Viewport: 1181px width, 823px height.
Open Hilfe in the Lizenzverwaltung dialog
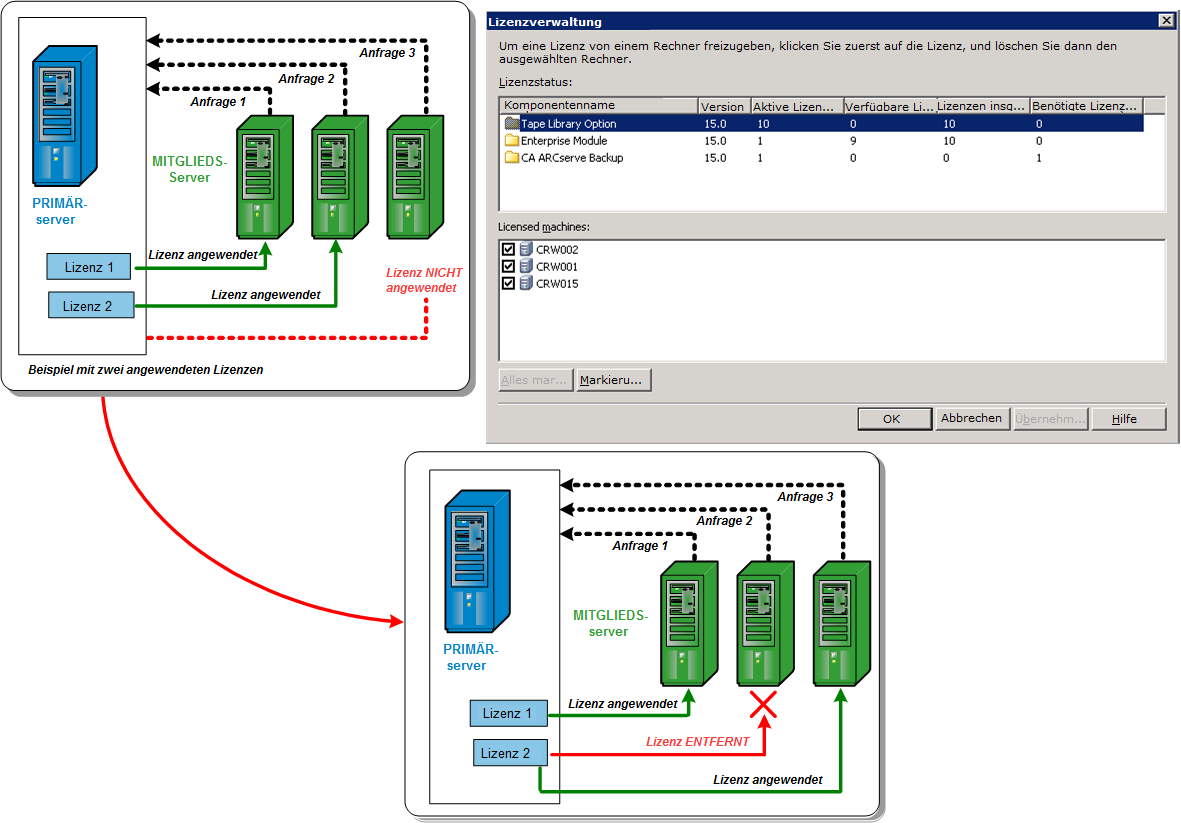[1128, 419]
